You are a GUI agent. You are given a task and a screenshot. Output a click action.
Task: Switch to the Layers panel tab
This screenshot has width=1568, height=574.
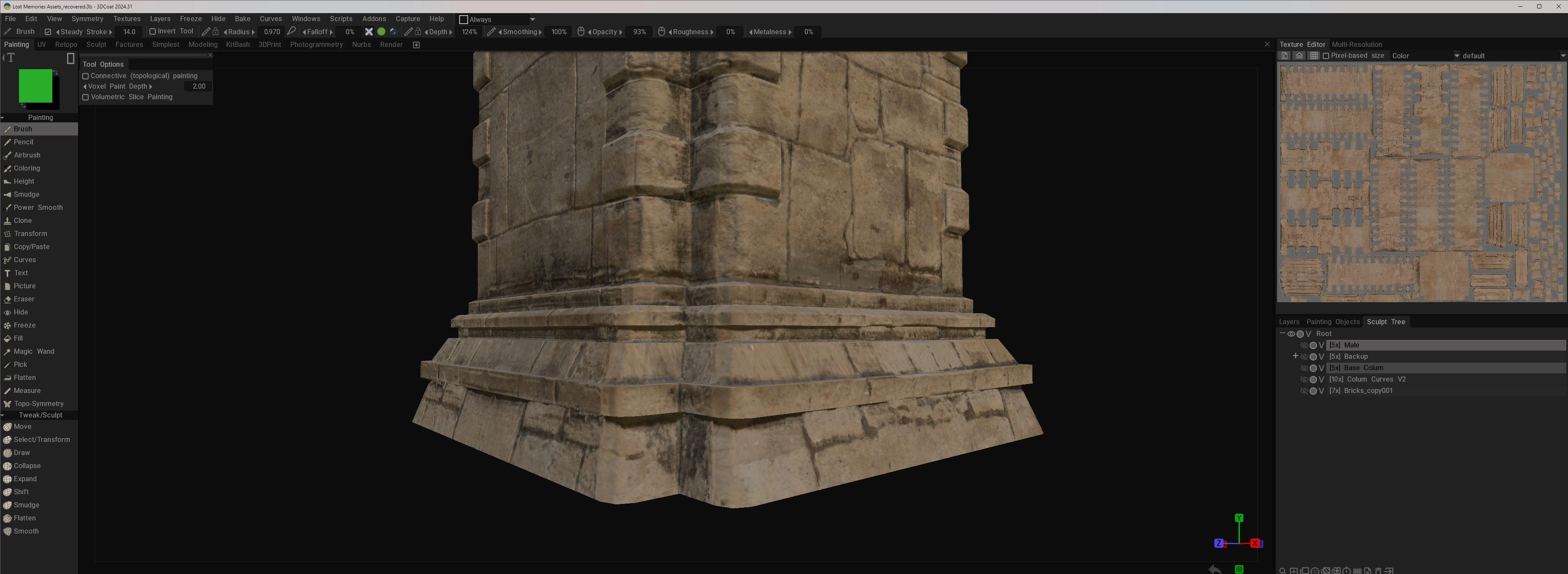pyautogui.click(x=1289, y=322)
